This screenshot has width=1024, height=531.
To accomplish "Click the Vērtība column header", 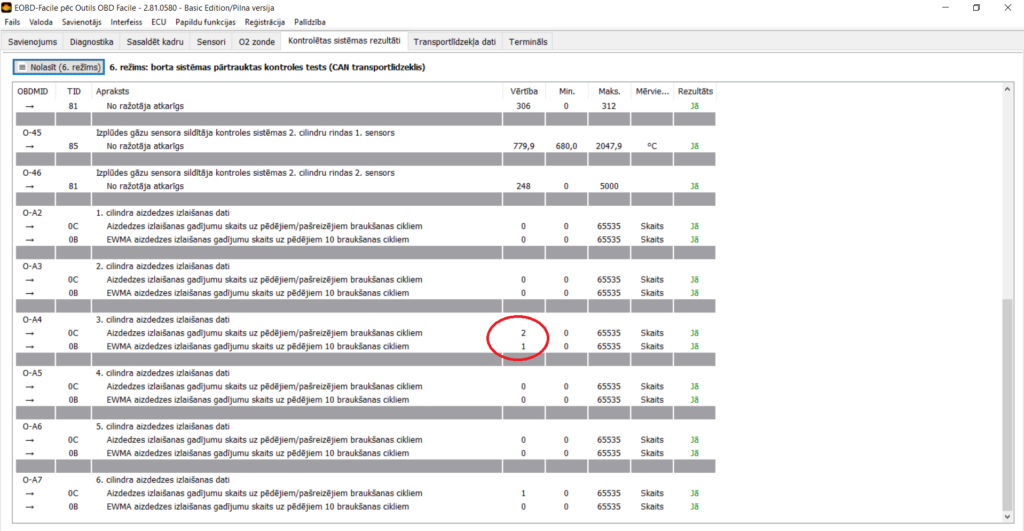I will point(524,91).
